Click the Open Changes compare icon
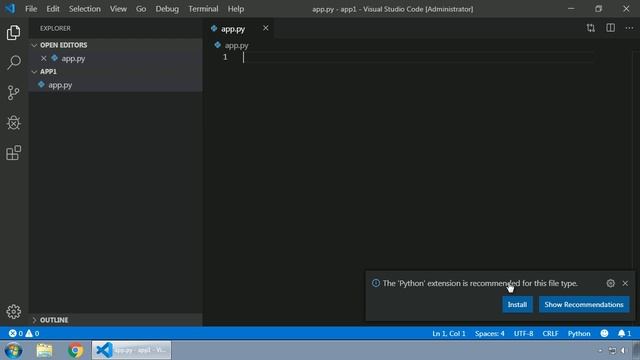Screen dimensions: 640x360 (x=591, y=28)
